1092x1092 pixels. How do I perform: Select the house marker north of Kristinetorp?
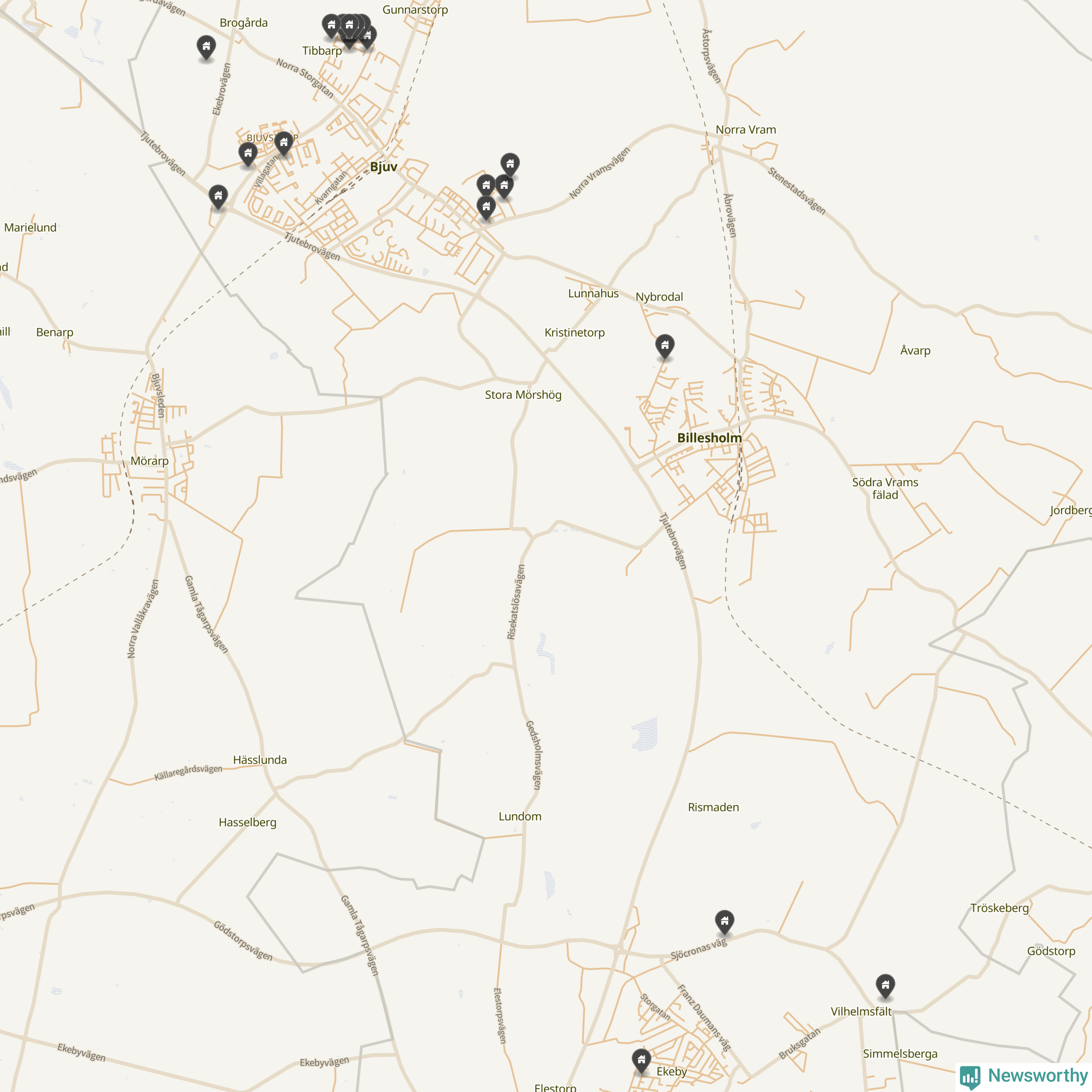click(x=665, y=346)
